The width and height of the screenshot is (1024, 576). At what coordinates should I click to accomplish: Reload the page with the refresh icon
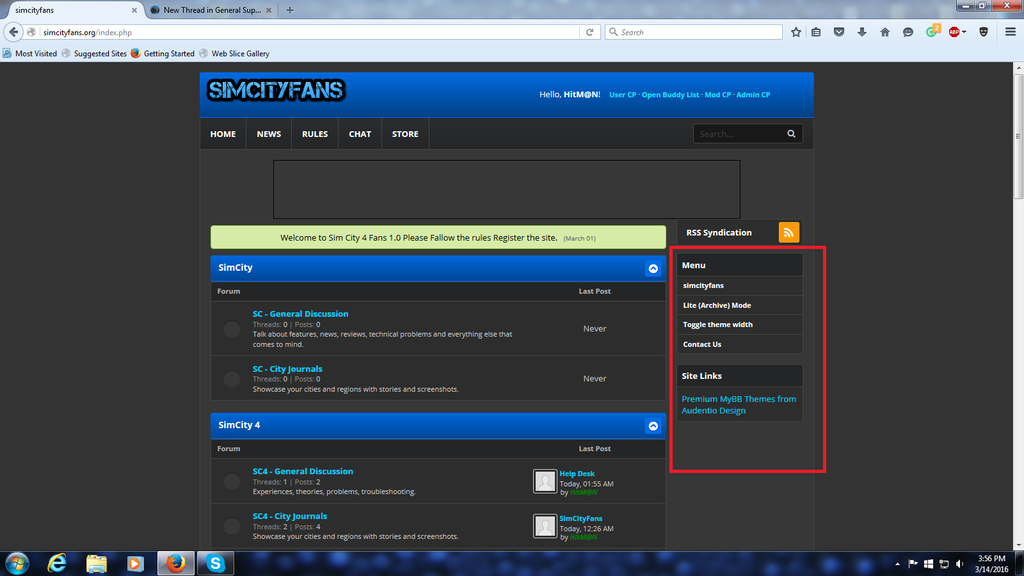(590, 32)
